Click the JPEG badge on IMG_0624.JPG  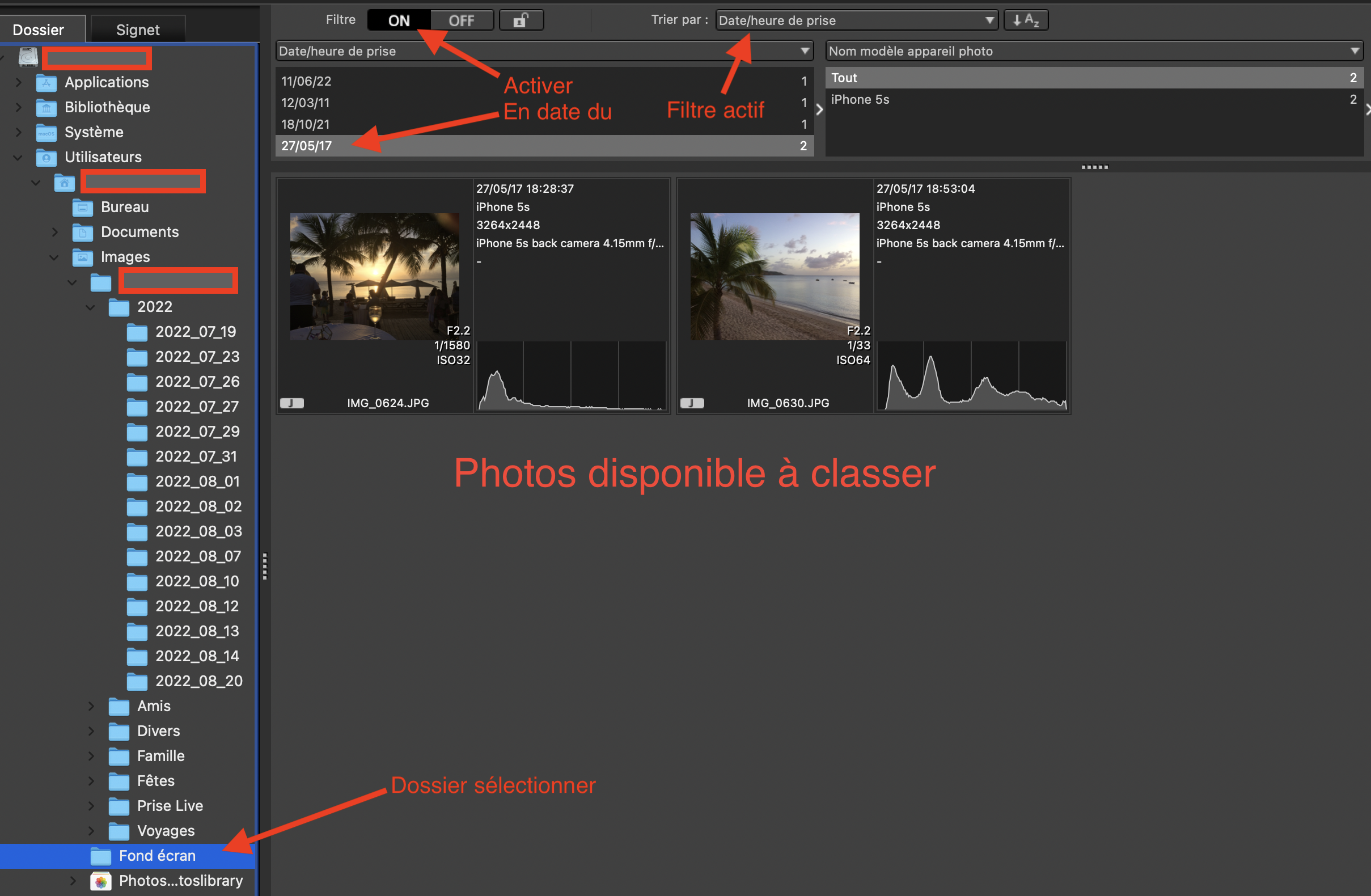pos(291,403)
